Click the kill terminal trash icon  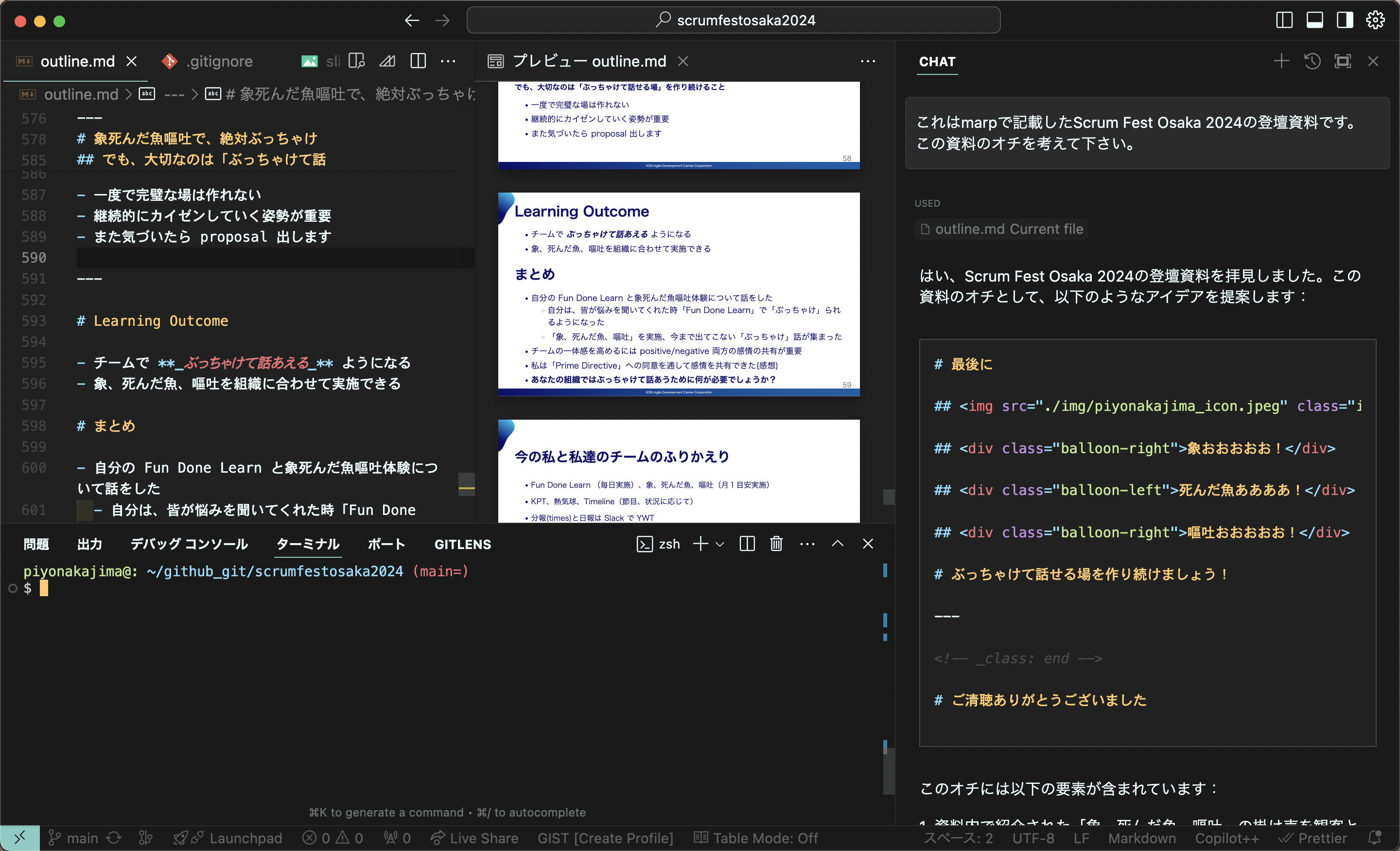(x=776, y=544)
